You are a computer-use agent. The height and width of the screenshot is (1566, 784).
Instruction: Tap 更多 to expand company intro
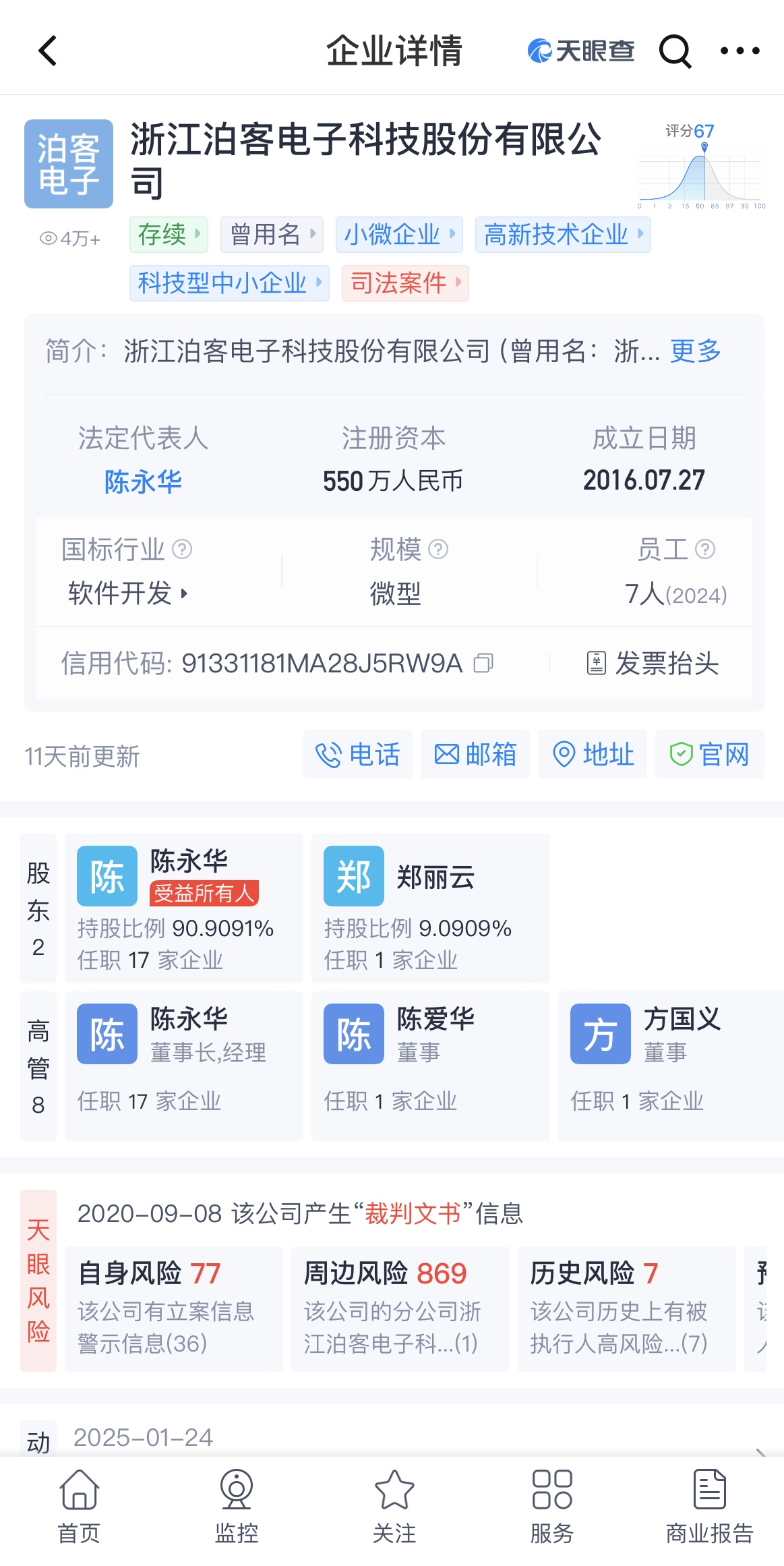[696, 351]
